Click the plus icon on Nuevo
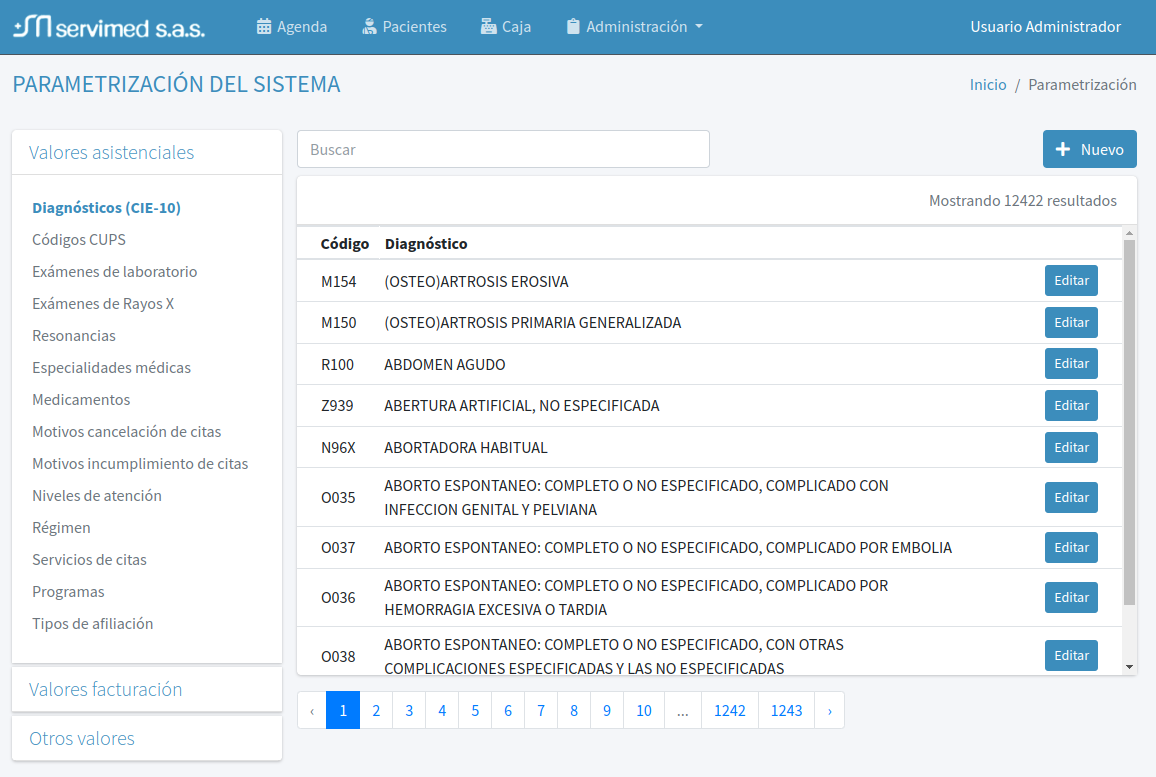1156x777 pixels. [1063, 149]
